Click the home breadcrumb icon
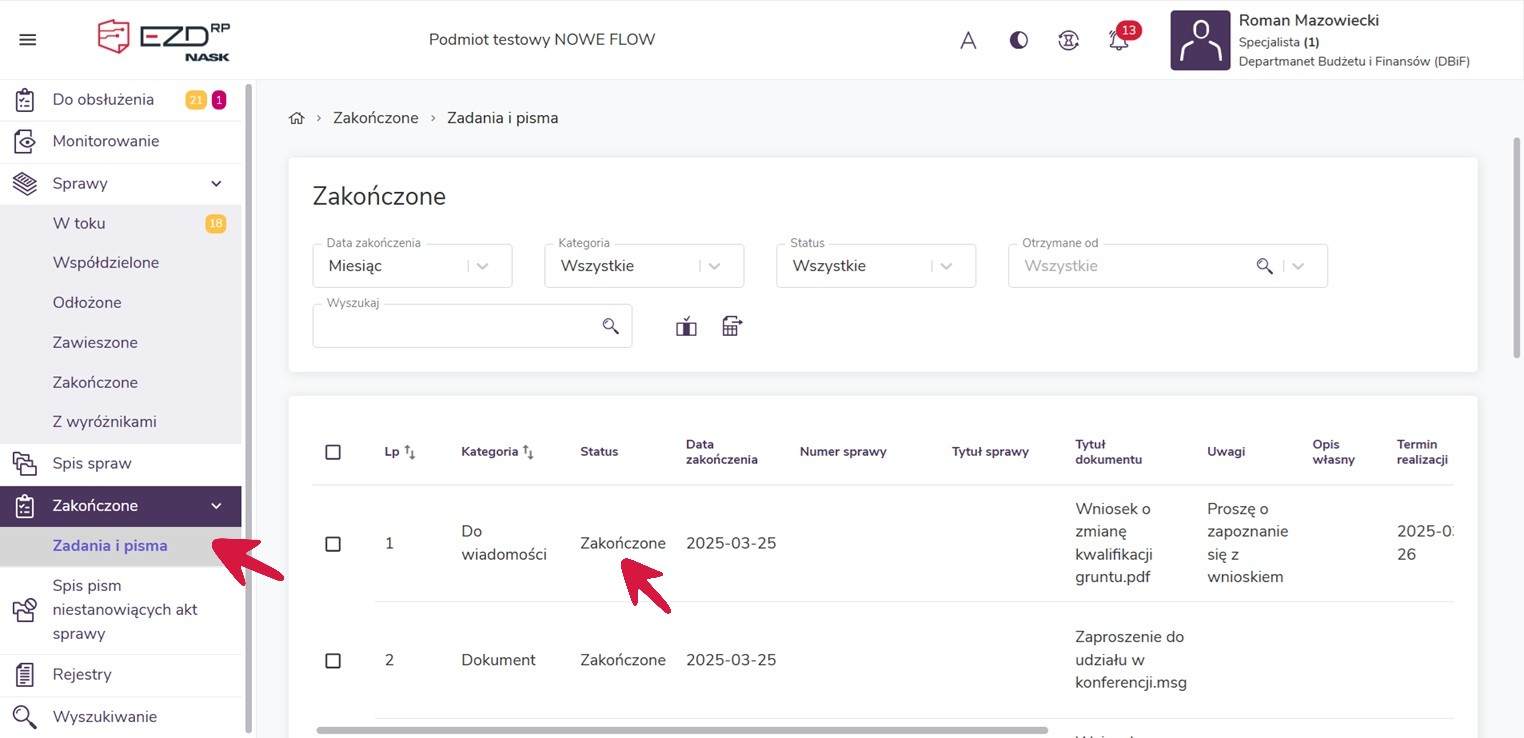The width and height of the screenshot is (1524, 738). point(296,118)
